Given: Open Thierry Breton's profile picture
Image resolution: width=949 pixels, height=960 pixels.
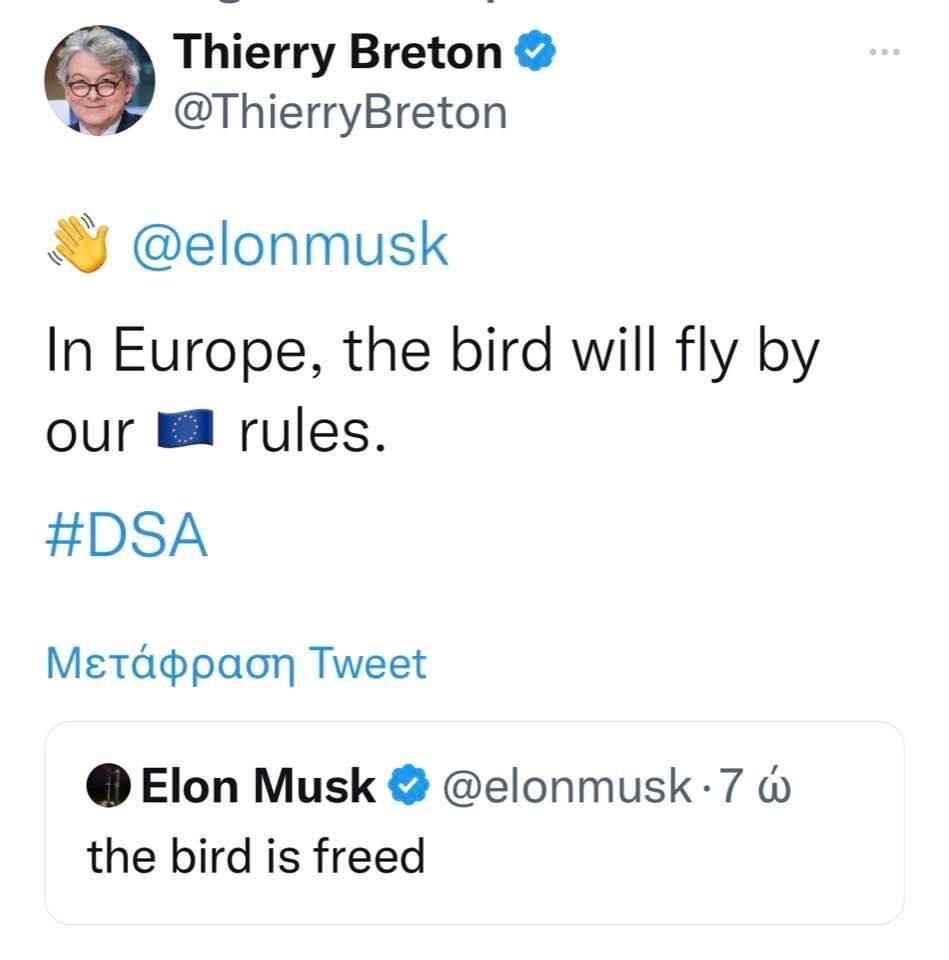Looking at the screenshot, I should pyautogui.click(x=100, y=80).
